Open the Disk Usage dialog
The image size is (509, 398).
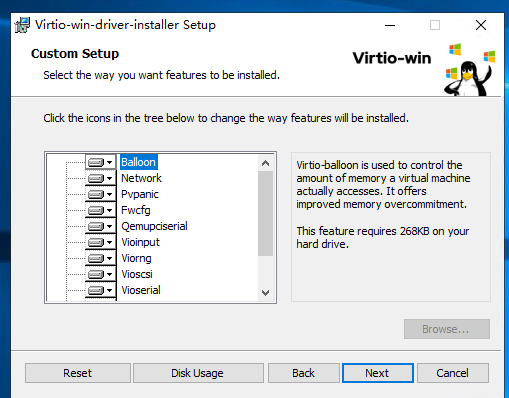click(198, 373)
